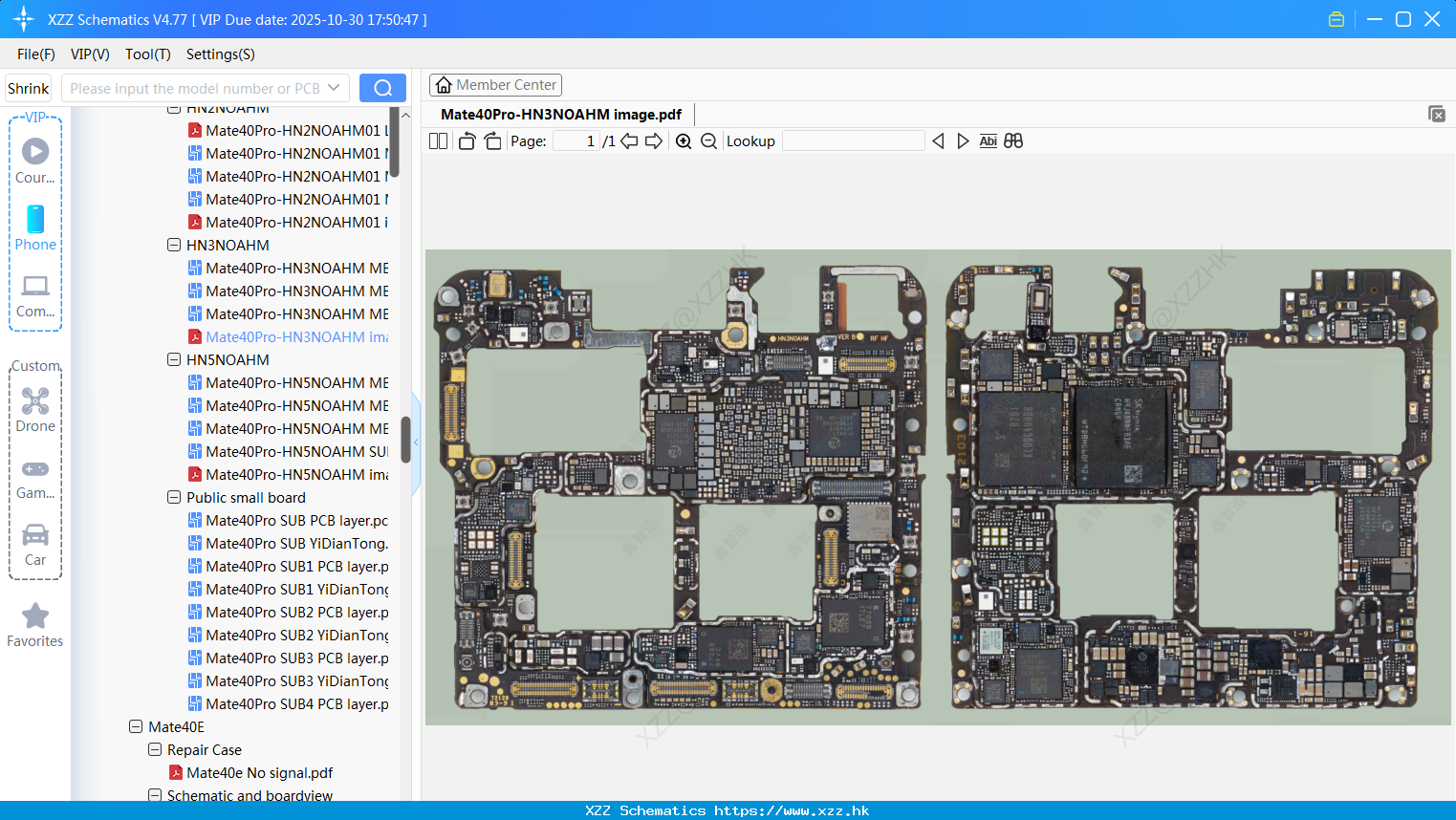Screen dimensions: 1456x820
Task: Collapse the HN5NOAHM tree node
Action: coord(174,359)
